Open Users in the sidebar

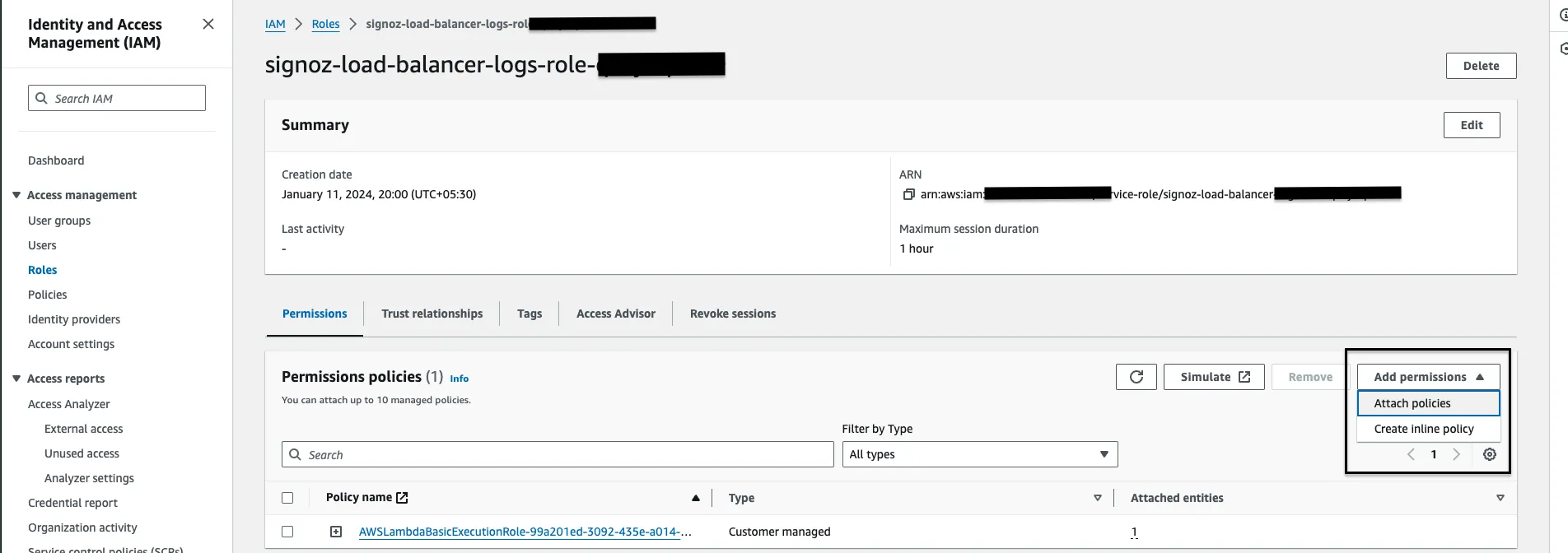42,245
